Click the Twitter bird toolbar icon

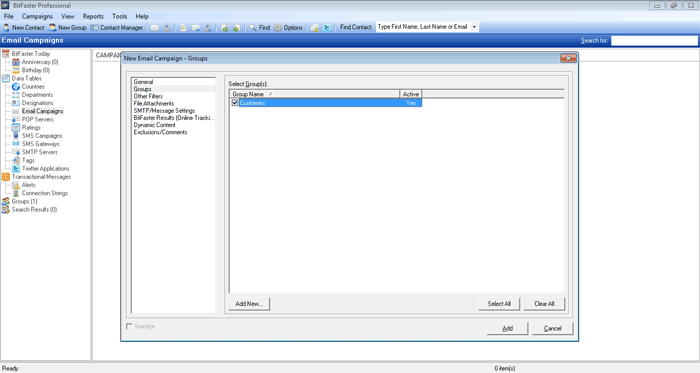(x=327, y=28)
